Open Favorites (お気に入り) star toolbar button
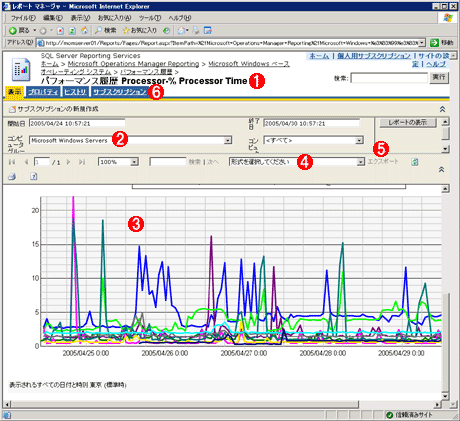 click(x=139, y=31)
